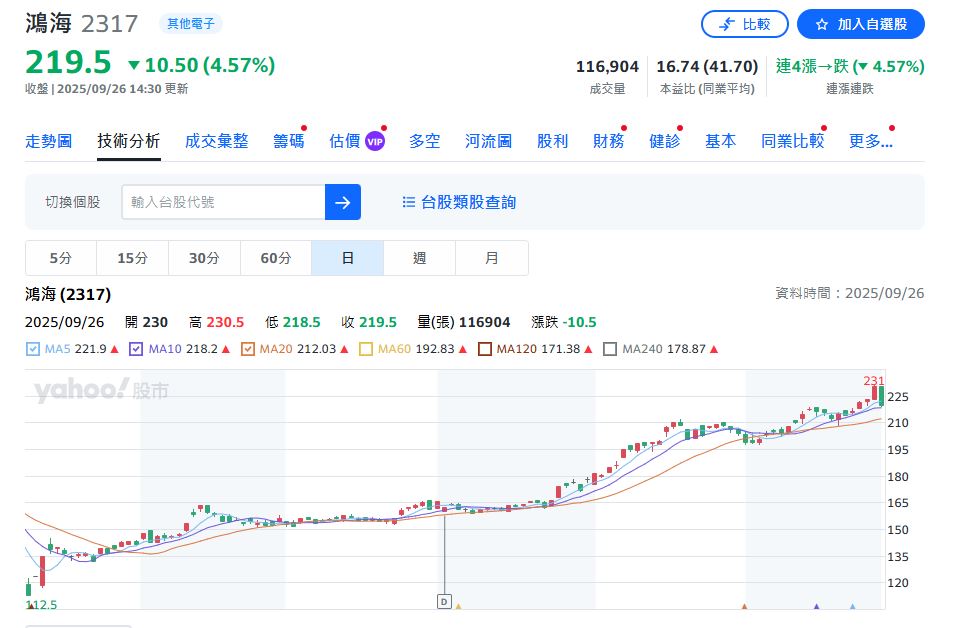Viewport: 953px width, 628px height.
Task: Click the 高 230.5 high price
Action: point(216,322)
